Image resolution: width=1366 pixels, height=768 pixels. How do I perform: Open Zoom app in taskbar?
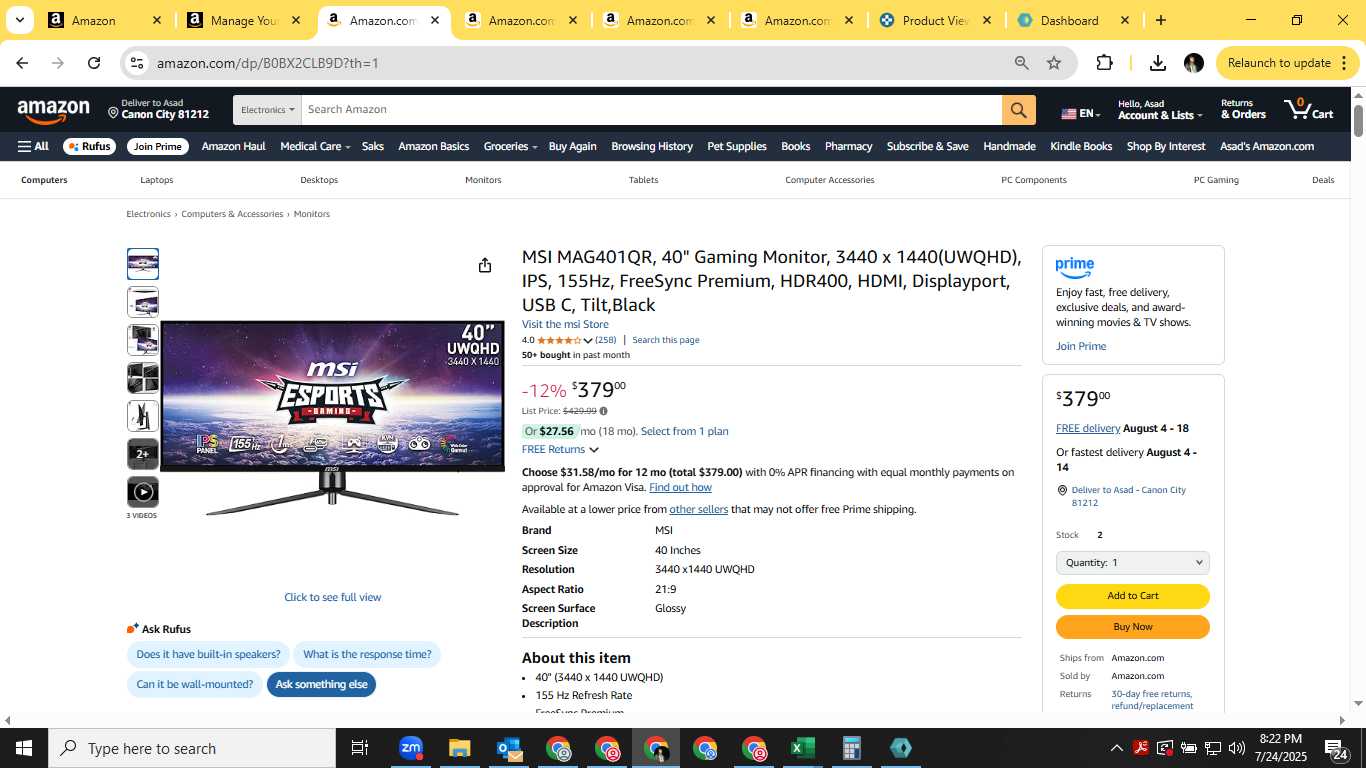coord(411,748)
